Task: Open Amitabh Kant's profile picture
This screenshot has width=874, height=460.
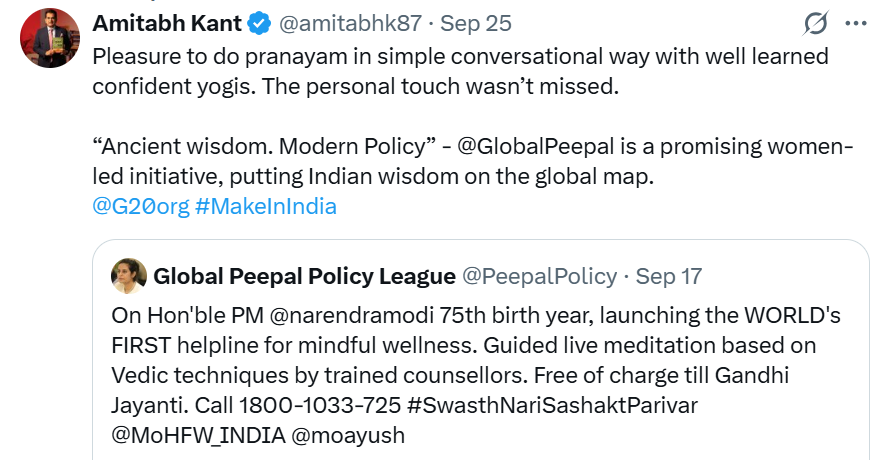Action: tap(50, 38)
